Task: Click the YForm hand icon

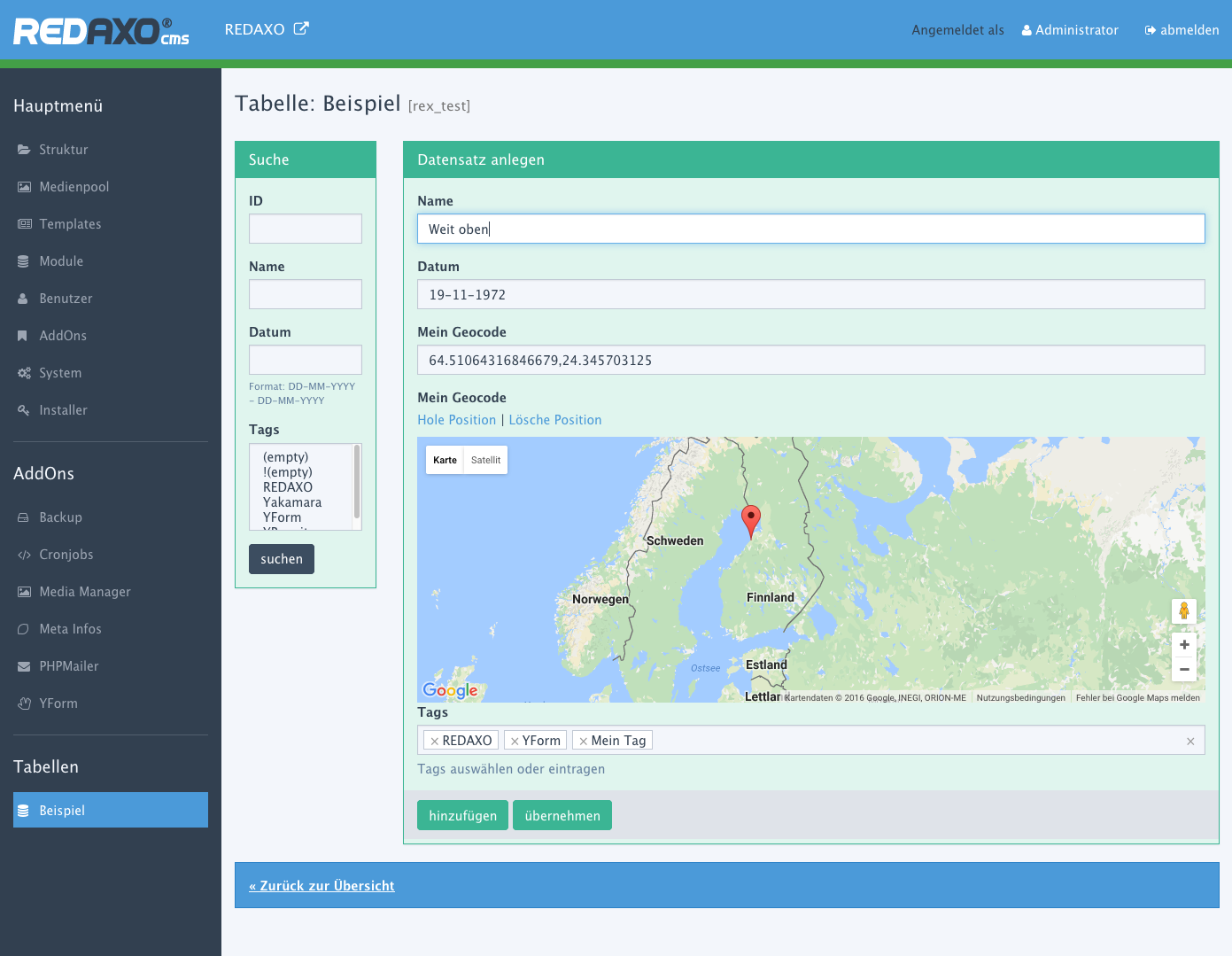Action: 24,703
